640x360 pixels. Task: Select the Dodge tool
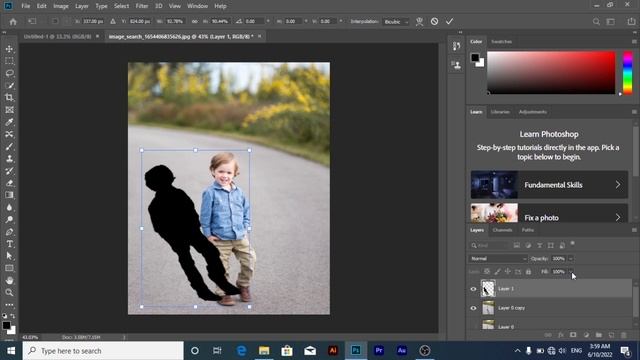click(9, 220)
